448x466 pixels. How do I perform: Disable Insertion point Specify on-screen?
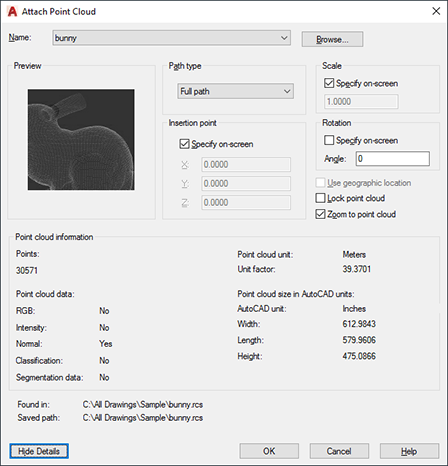[184, 144]
